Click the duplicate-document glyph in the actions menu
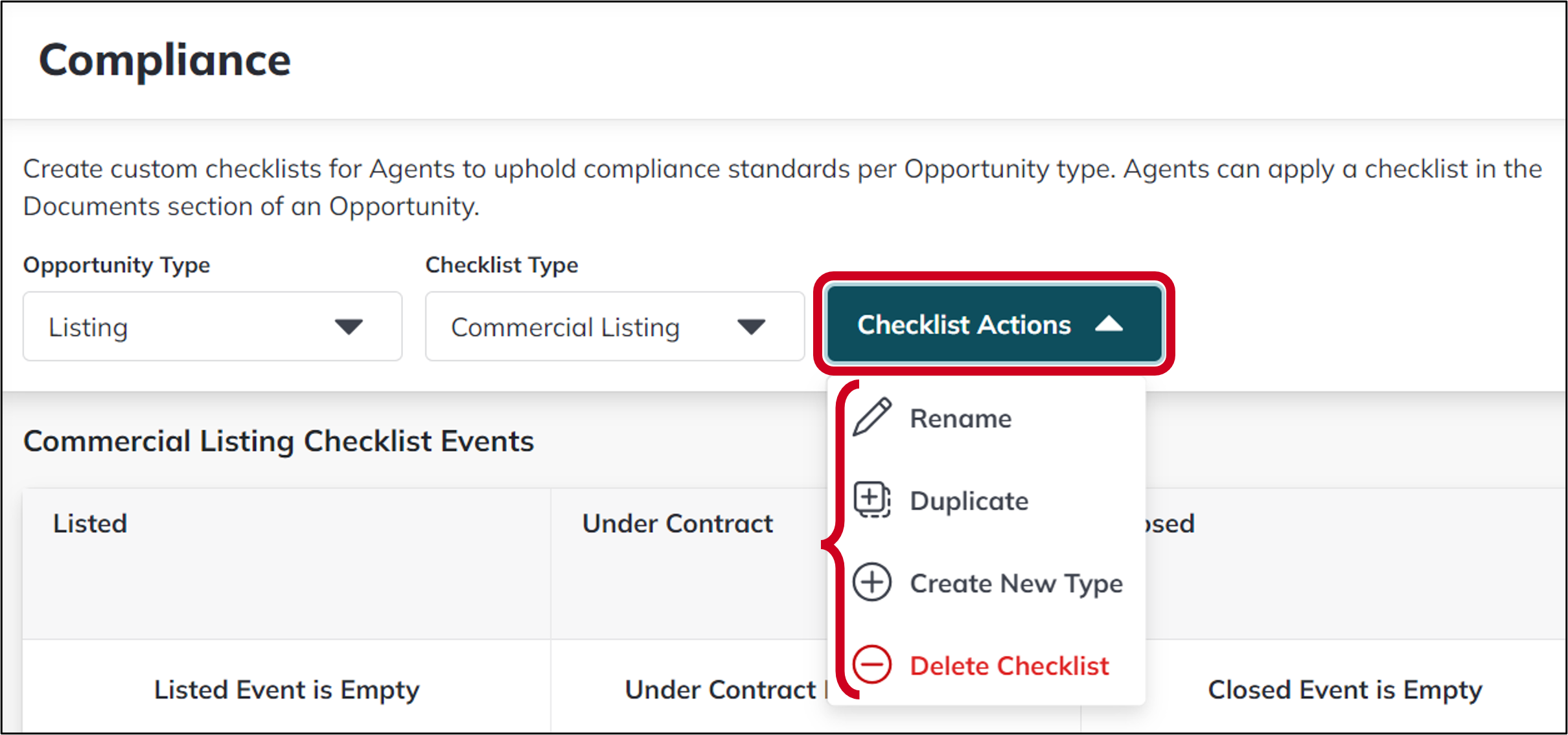Image resolution: width=1568 pixels, height=735 pixels. tap(872, 499)
